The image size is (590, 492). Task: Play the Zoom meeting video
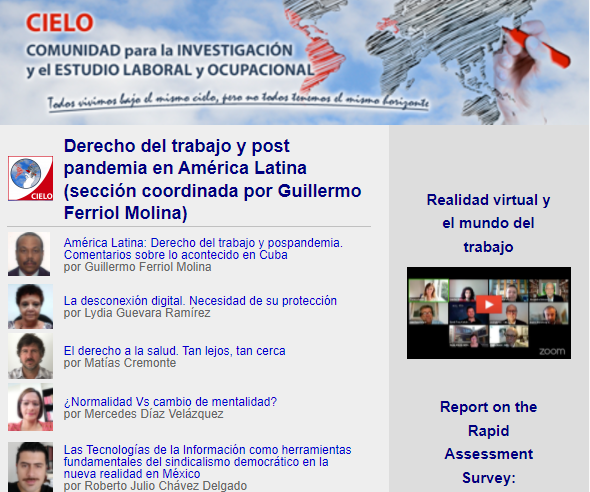click(x=488, y=304)
